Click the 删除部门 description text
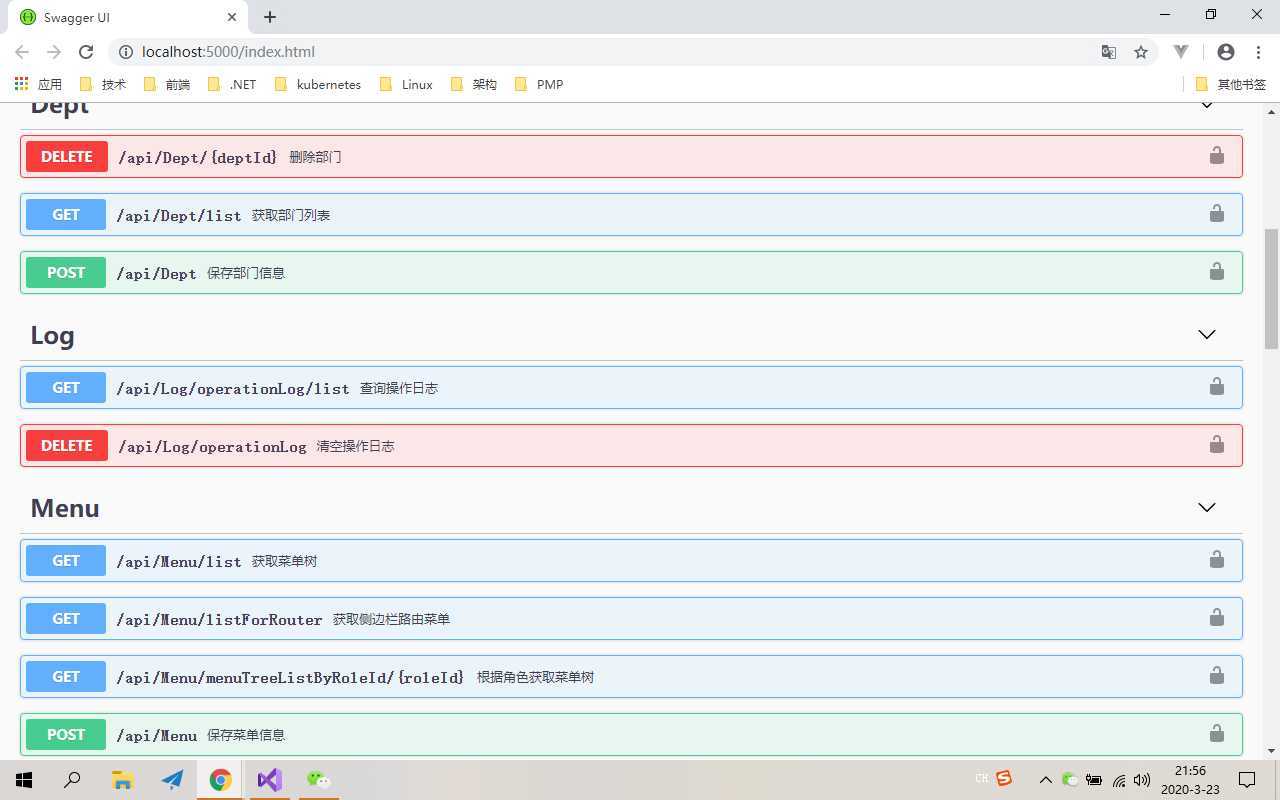Image resolution: width=1280 pixels, height=800 pixels. click(315, 157)
